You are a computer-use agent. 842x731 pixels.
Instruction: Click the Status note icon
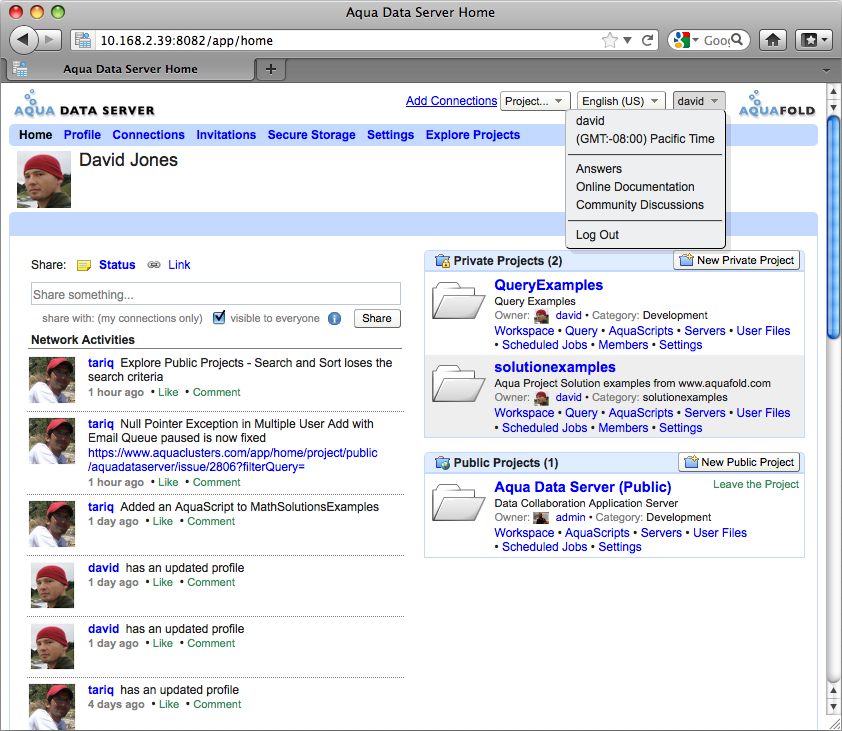[84, 265]
